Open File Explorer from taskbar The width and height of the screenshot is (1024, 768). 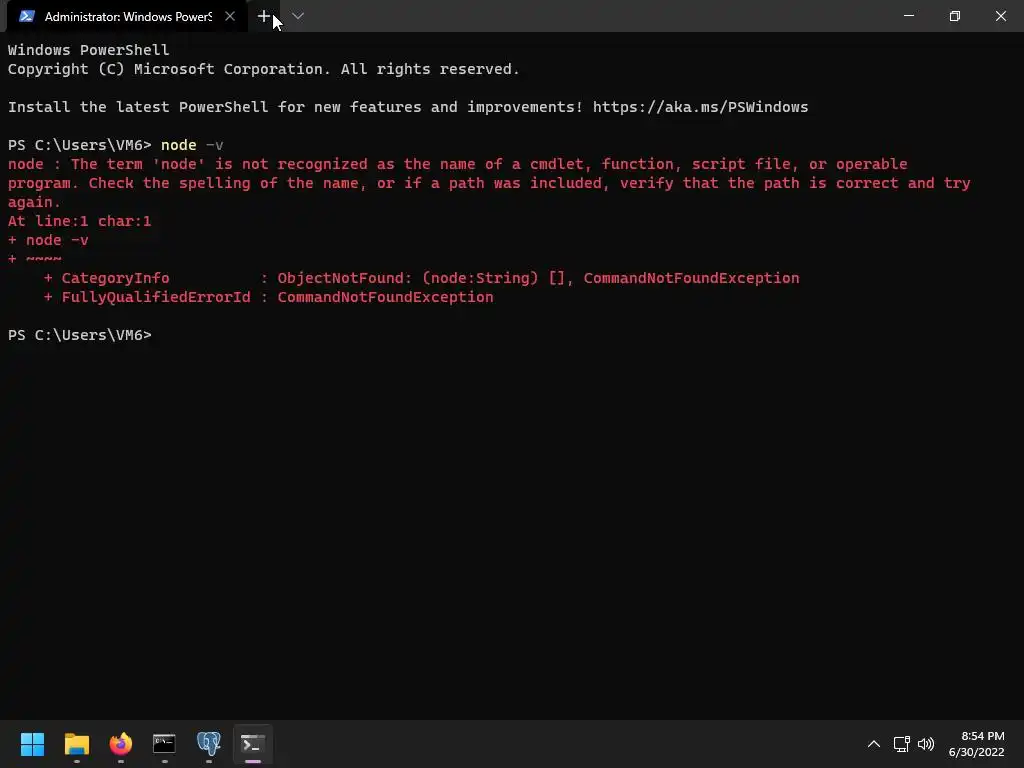76,743
